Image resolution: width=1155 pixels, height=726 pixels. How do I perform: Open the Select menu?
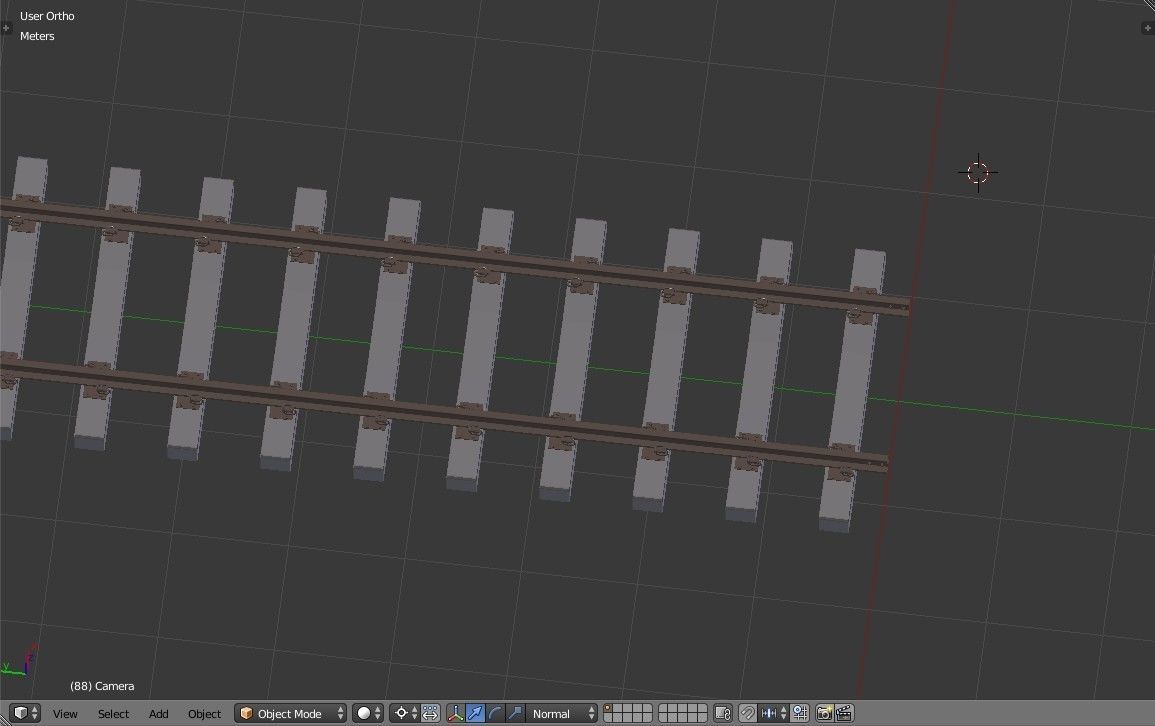tap(113, 713)
